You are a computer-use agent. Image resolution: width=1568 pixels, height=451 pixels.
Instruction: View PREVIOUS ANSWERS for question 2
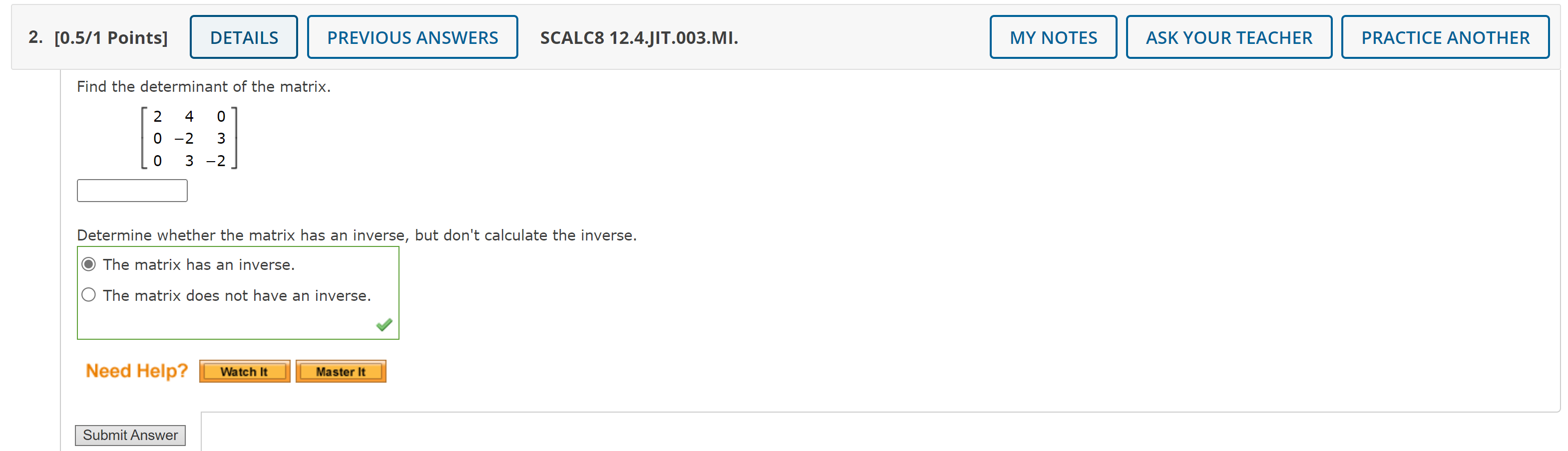pos(412,37)
